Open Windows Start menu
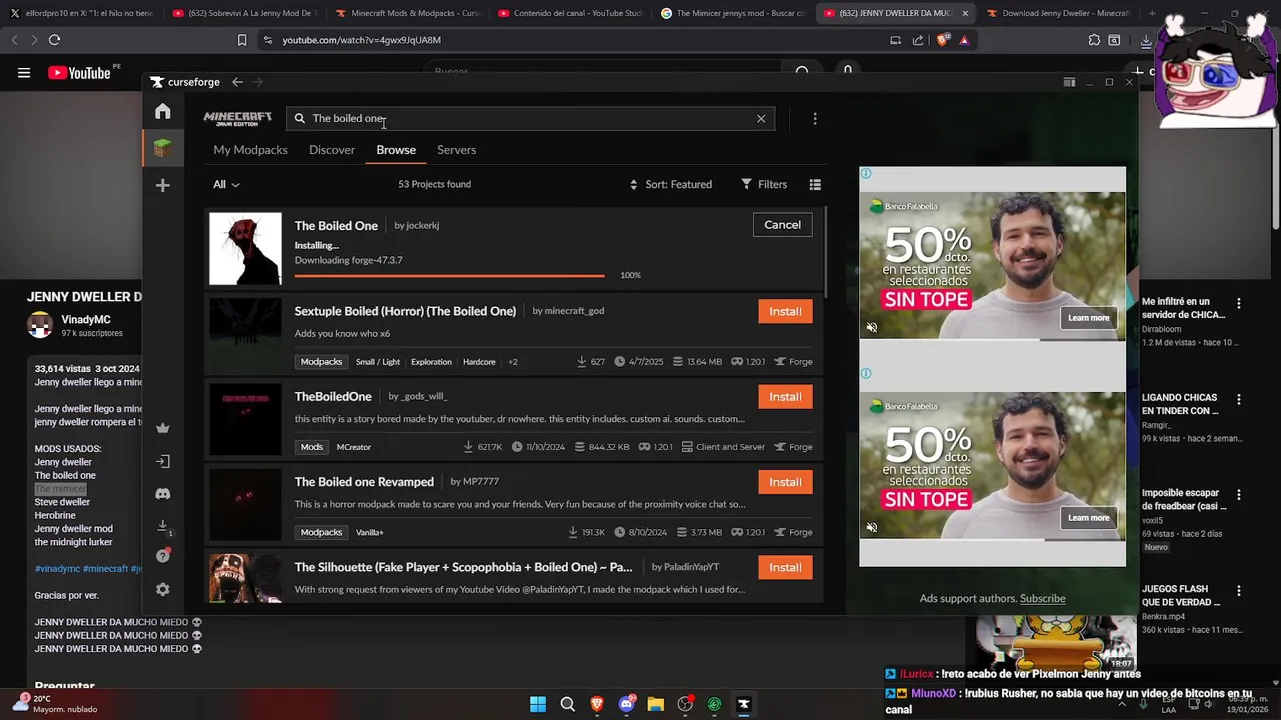This screenshot has height=720, width=1281. coord(538,704)
